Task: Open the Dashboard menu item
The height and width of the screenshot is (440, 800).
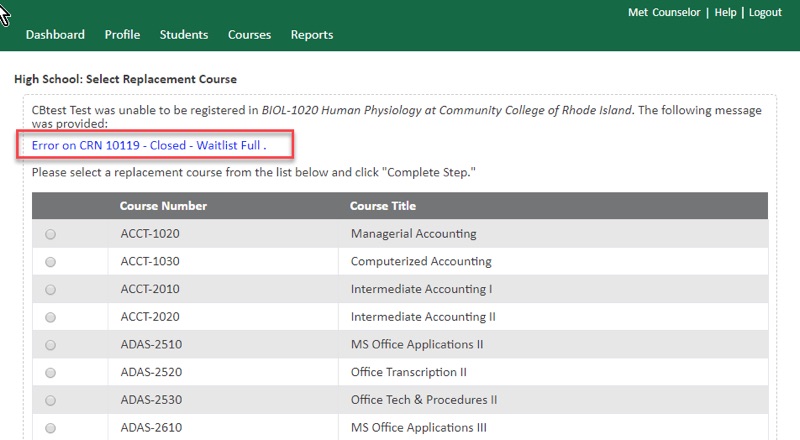Action: pyautogui.click(x=55, y=35)
